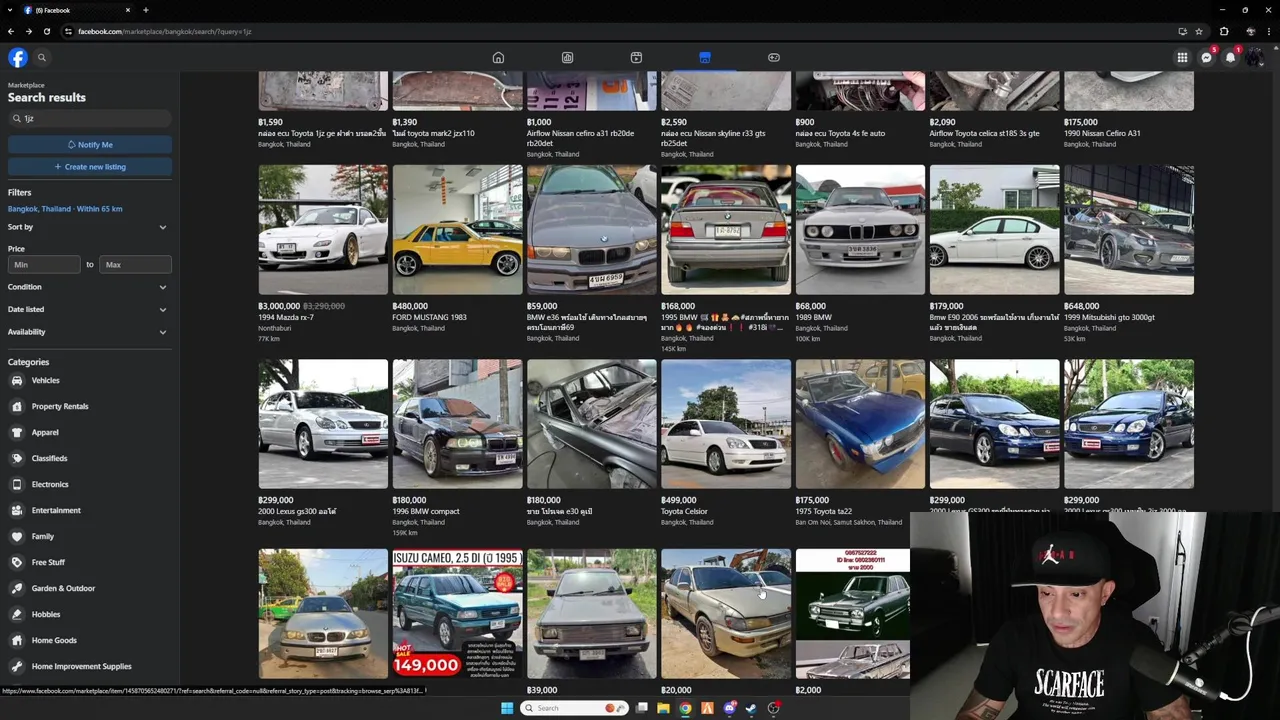Open File Explorer from the taskbar
Viewport: 1280px width, 720px height.
coord(663,708)
